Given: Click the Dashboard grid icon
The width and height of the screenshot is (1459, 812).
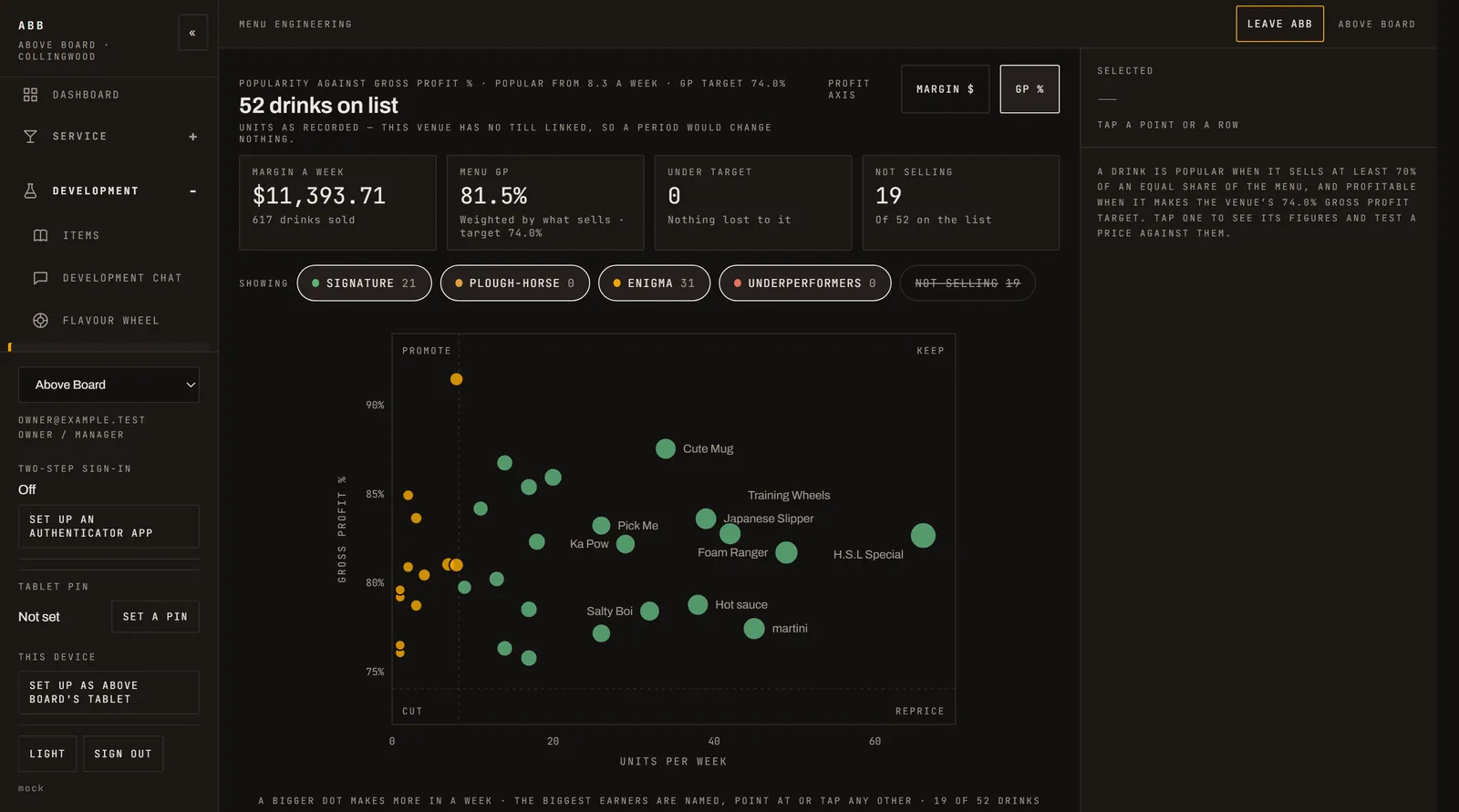Looking at the screenshot, I should click(x=30, y=95).
